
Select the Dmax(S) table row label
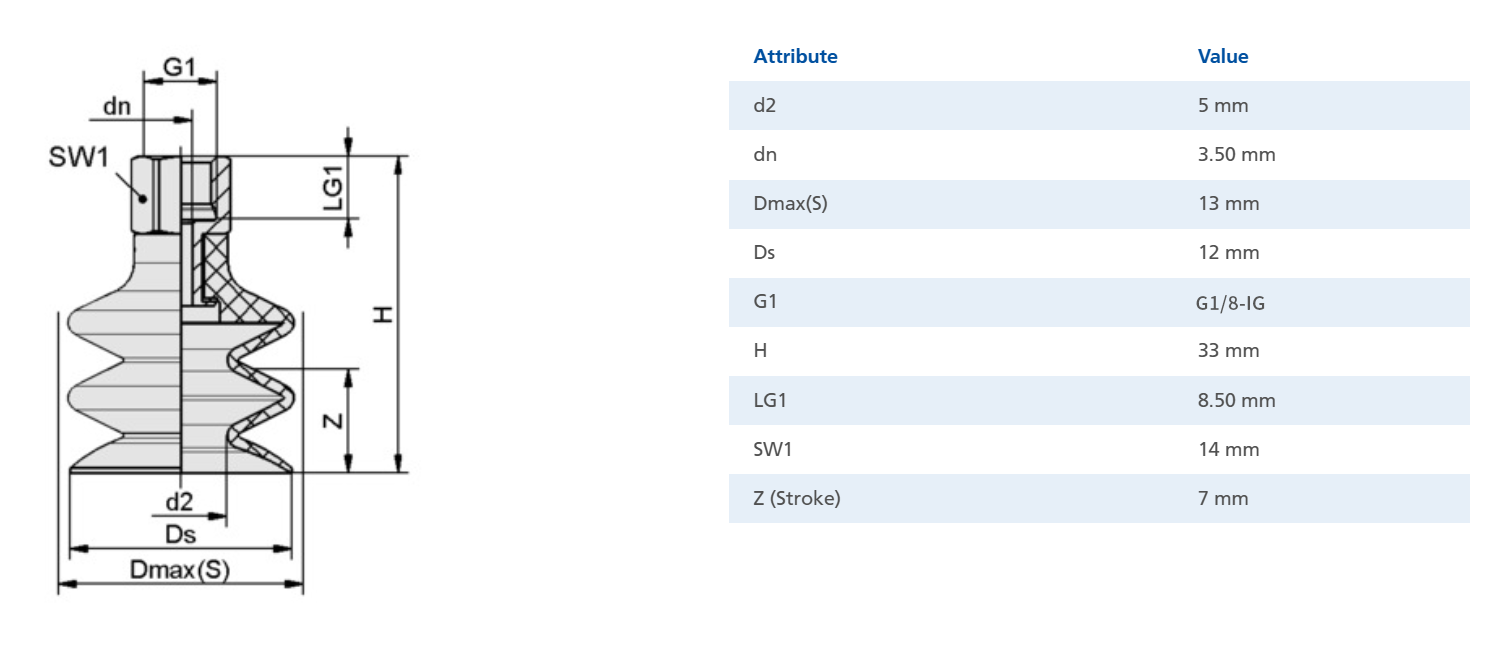790,203
